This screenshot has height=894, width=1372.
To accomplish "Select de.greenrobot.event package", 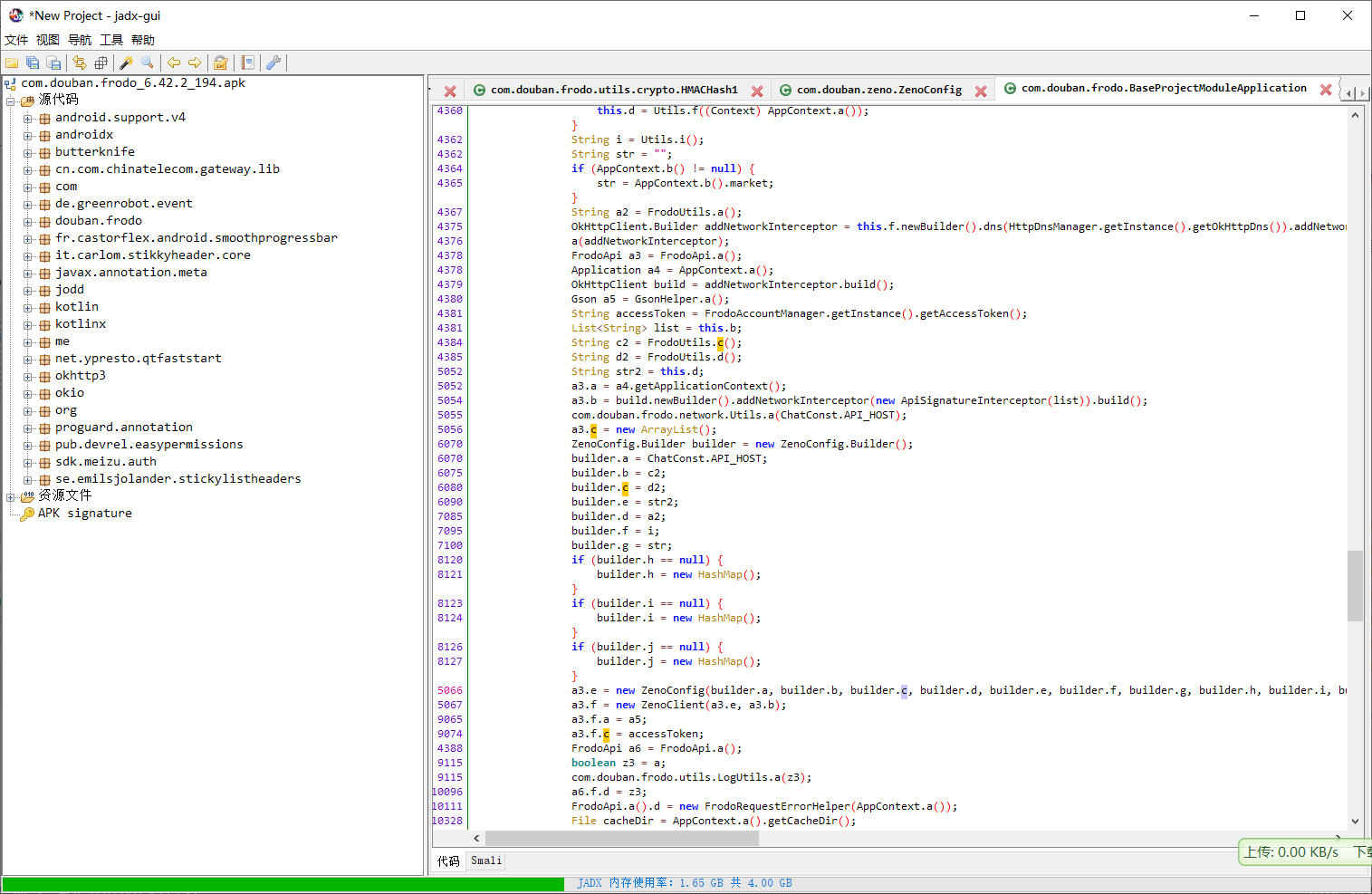I will 124,204.
